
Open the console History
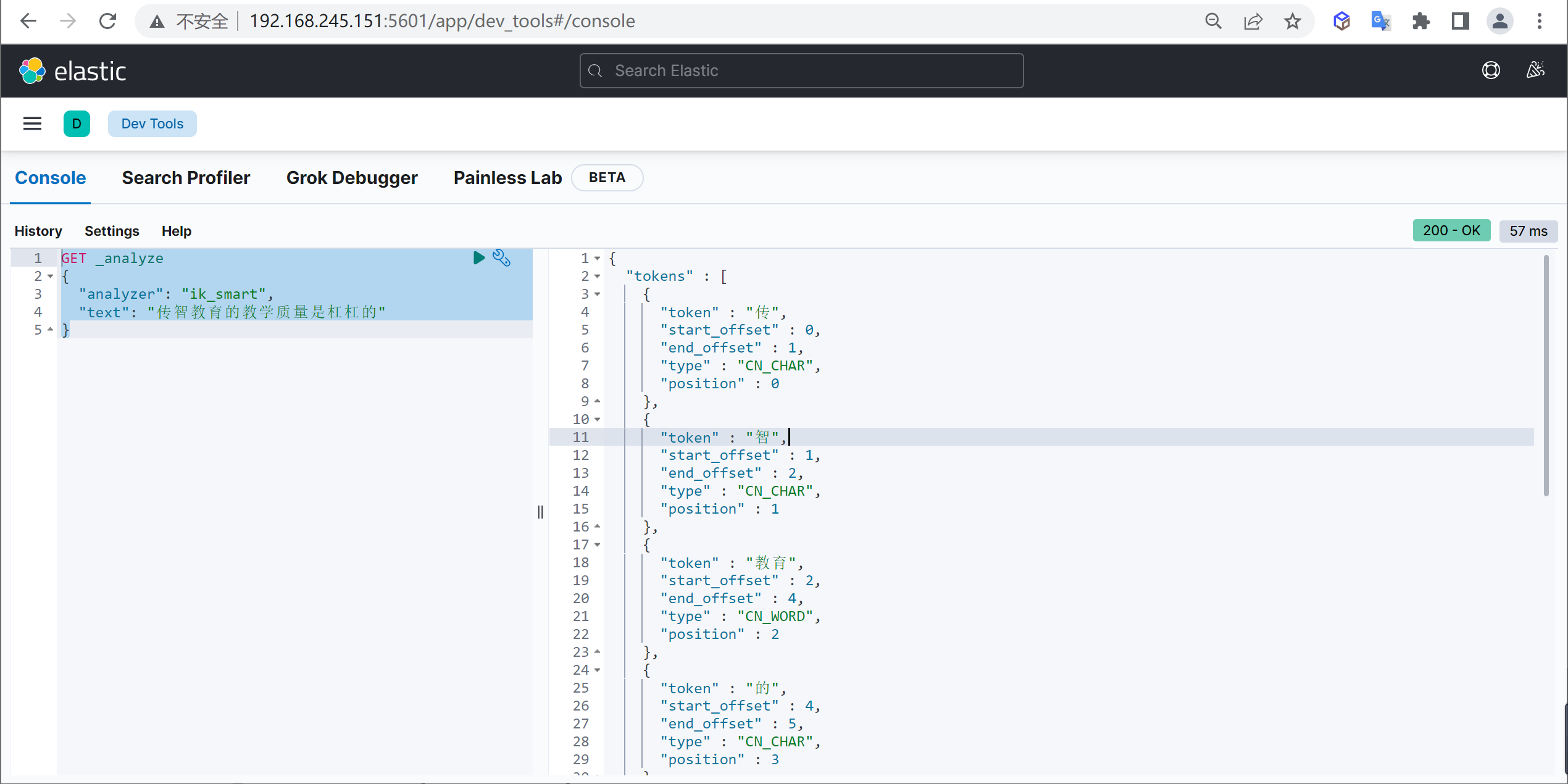tap(38, 231)
